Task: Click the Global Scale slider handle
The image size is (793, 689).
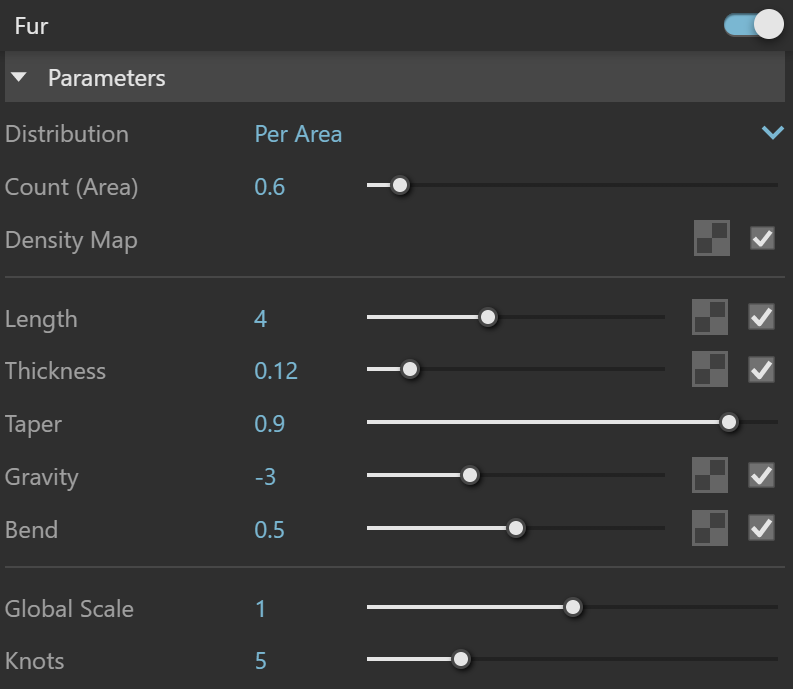Action: click(573, 607)
